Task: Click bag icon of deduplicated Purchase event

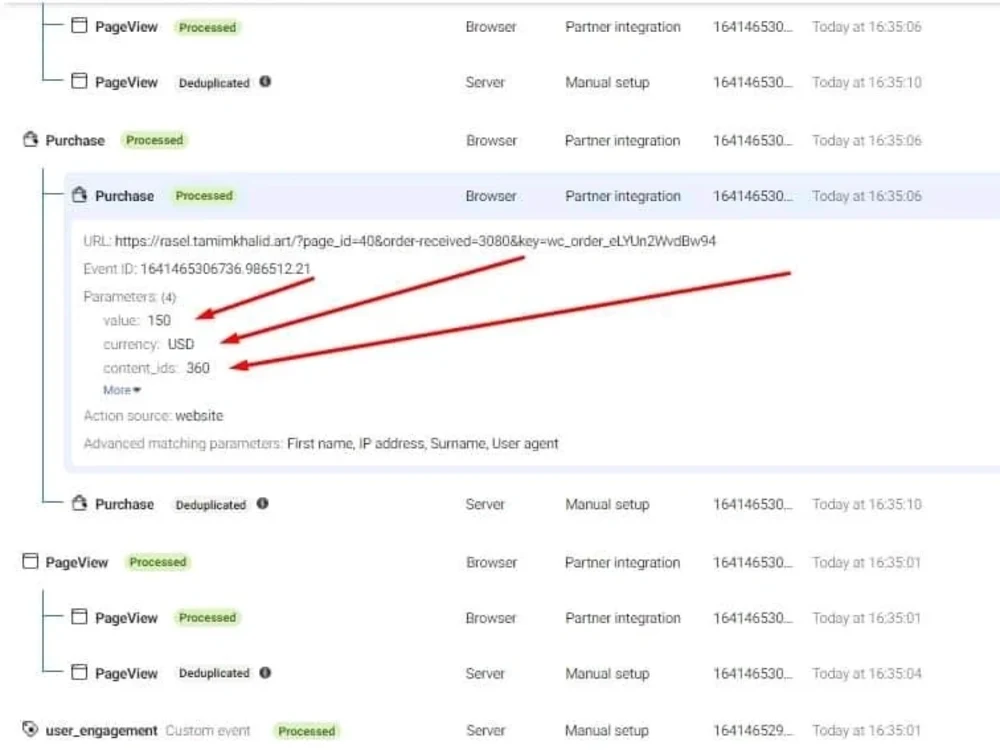Action: [x=79, y=503]
